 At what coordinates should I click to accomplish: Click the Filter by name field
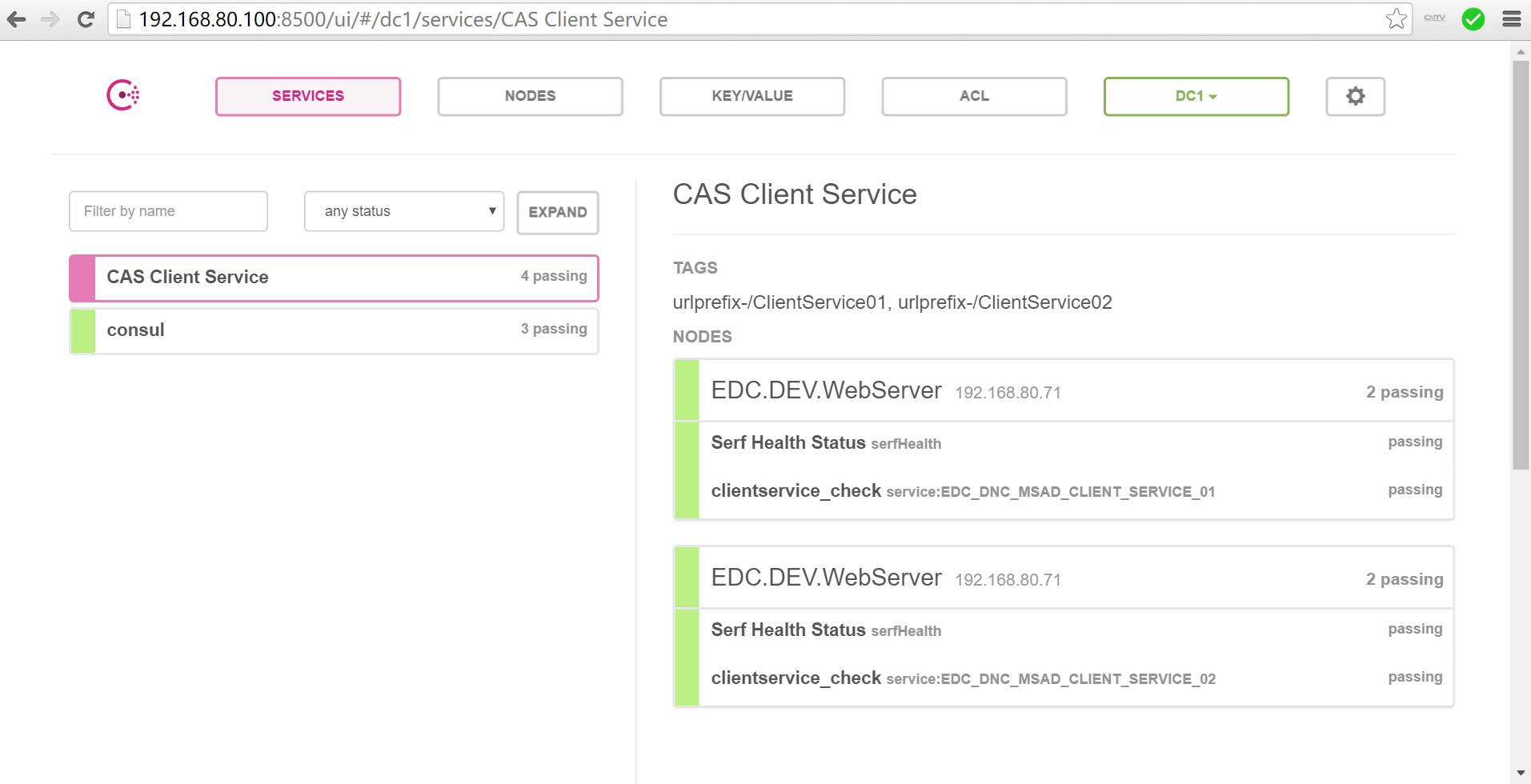[x=168, y=211]
